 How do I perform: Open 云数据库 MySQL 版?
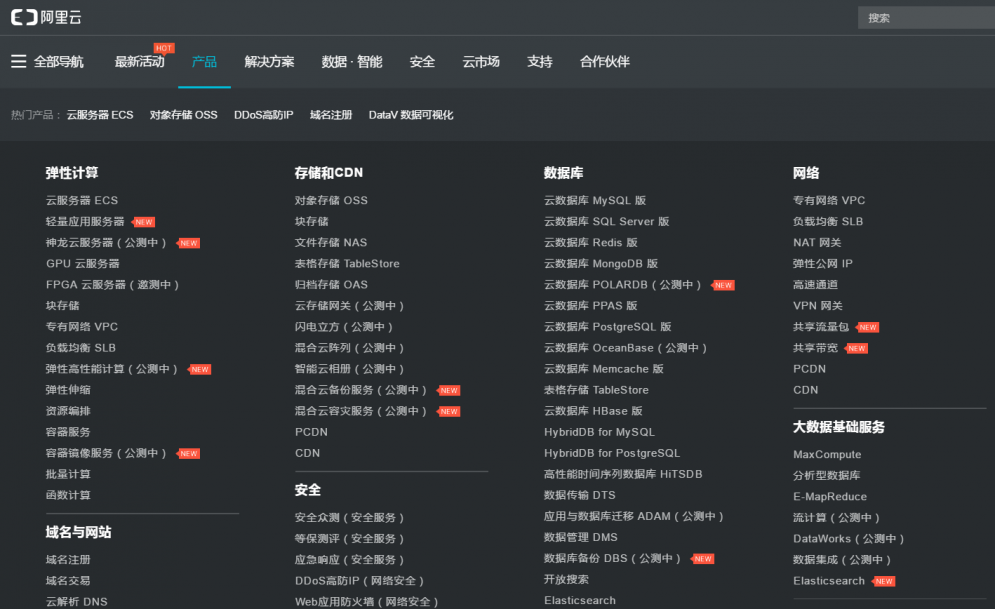tap(595, 200)
